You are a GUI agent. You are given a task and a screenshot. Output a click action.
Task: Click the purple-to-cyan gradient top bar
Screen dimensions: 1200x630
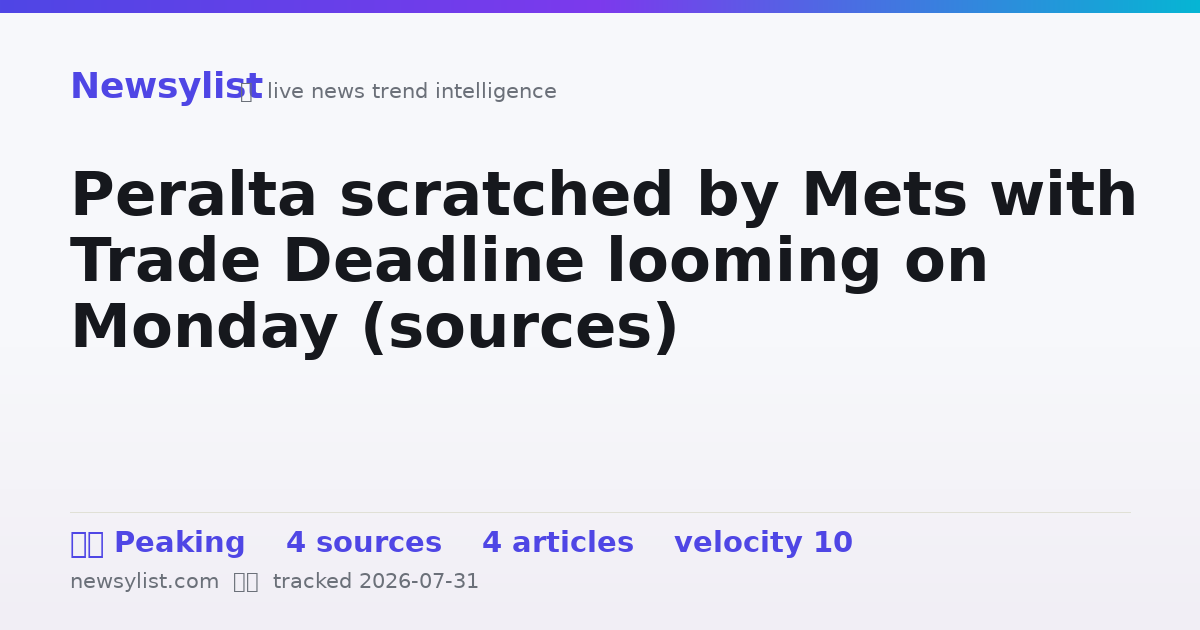click(x=600, y=6)
